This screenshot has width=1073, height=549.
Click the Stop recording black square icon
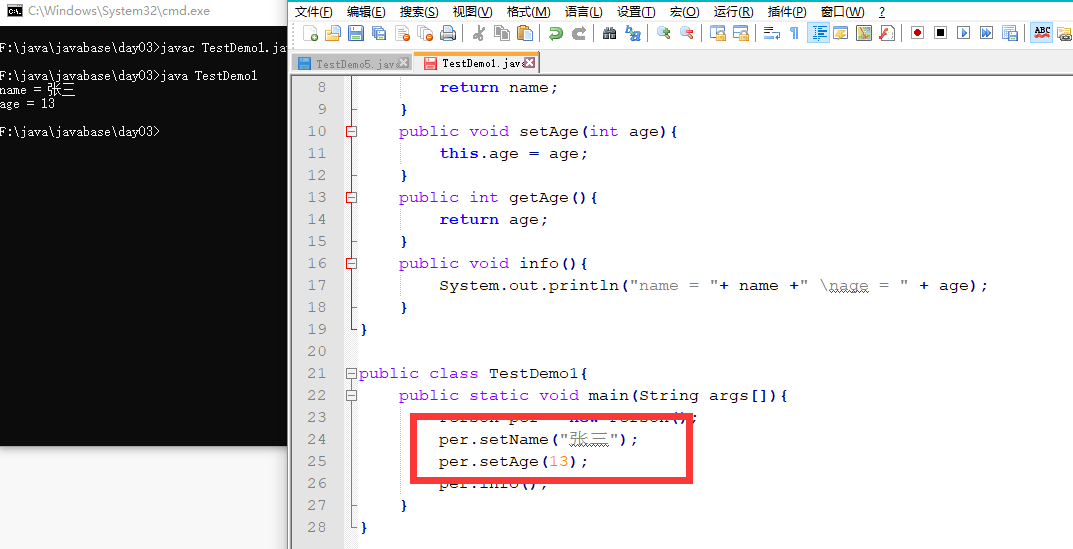point(941,33)
